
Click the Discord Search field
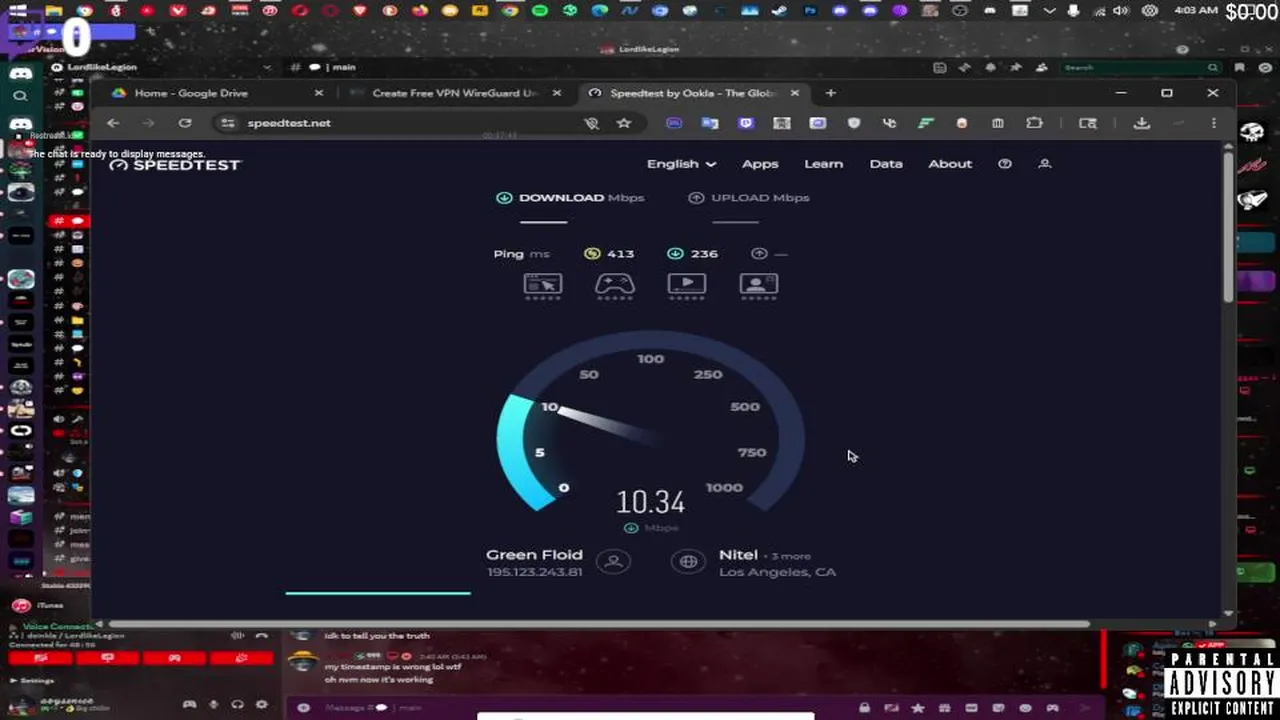pyautogui.click(x=1141, y=67)
